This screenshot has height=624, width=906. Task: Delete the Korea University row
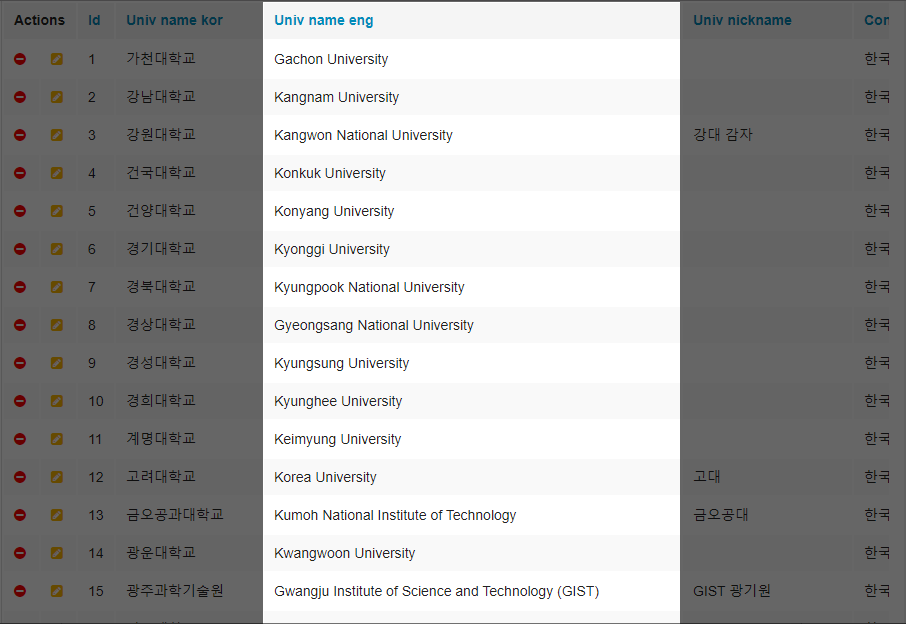(20, 477)
